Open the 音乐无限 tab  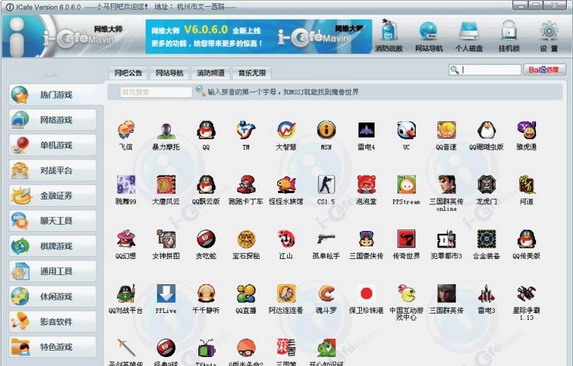(x=252, y=73)
